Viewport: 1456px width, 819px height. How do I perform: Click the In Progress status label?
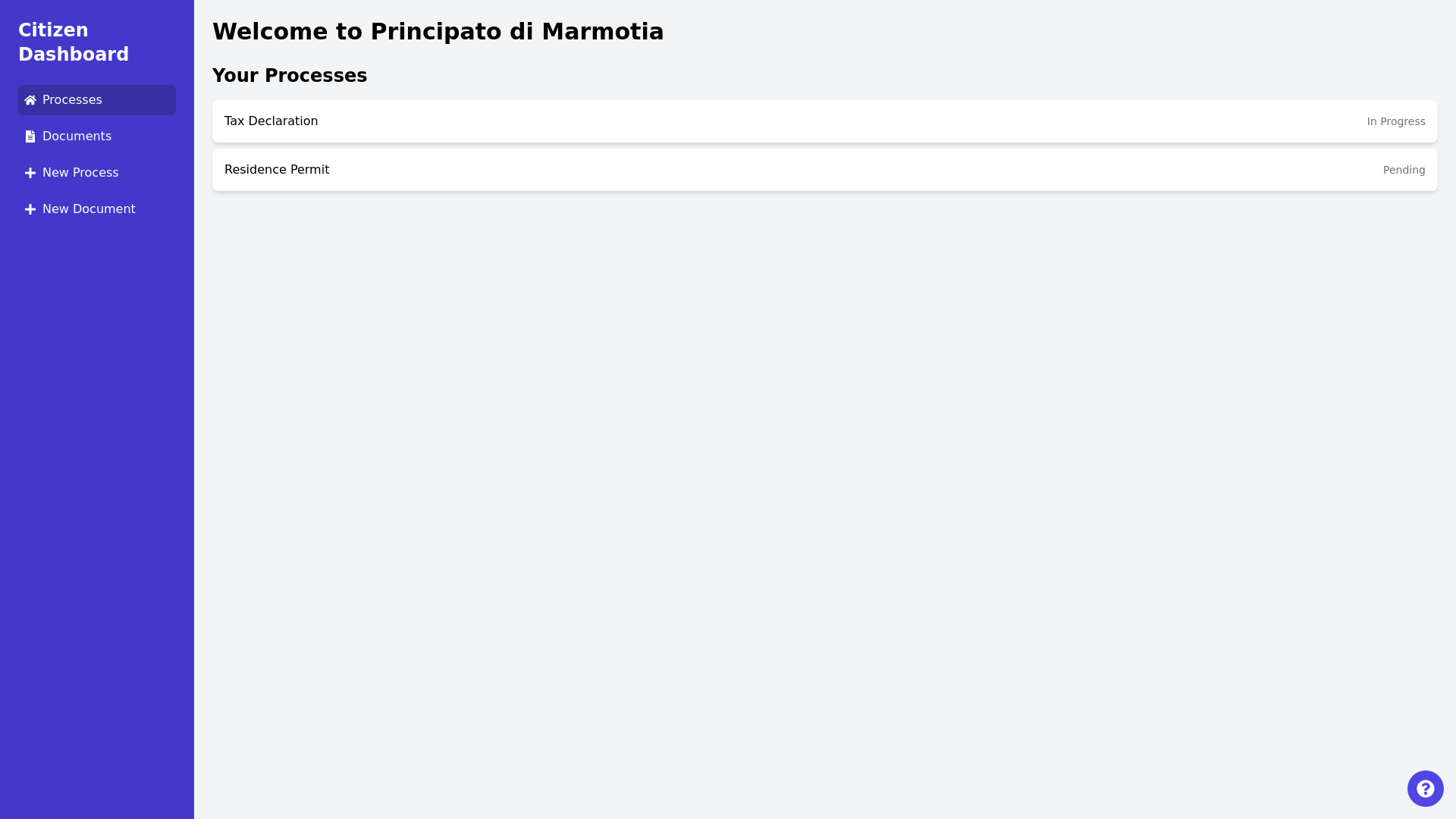1395,121
